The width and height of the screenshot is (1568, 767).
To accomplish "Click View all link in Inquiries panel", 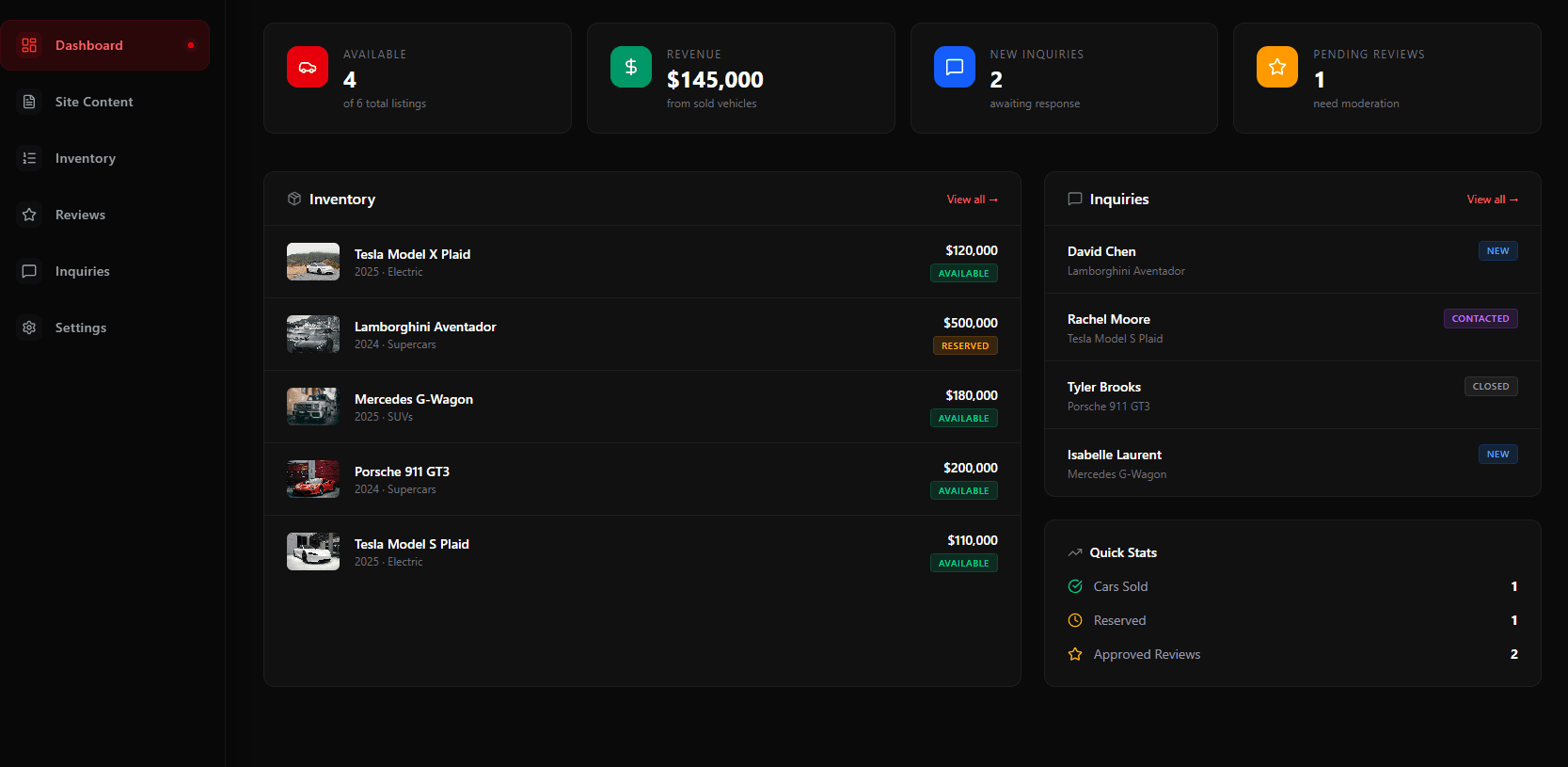I will (x=1492, y=200).
